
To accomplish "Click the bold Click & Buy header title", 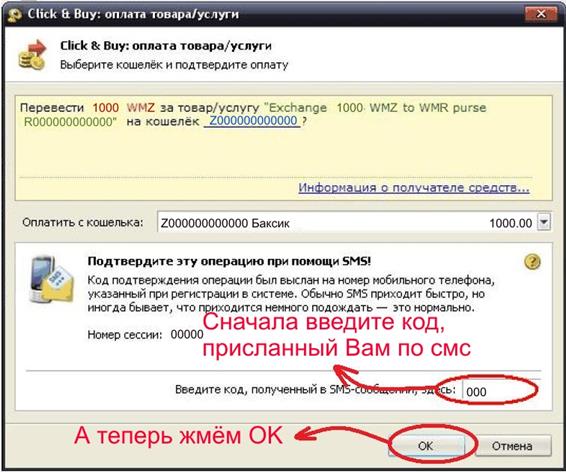I will (166, 46).
